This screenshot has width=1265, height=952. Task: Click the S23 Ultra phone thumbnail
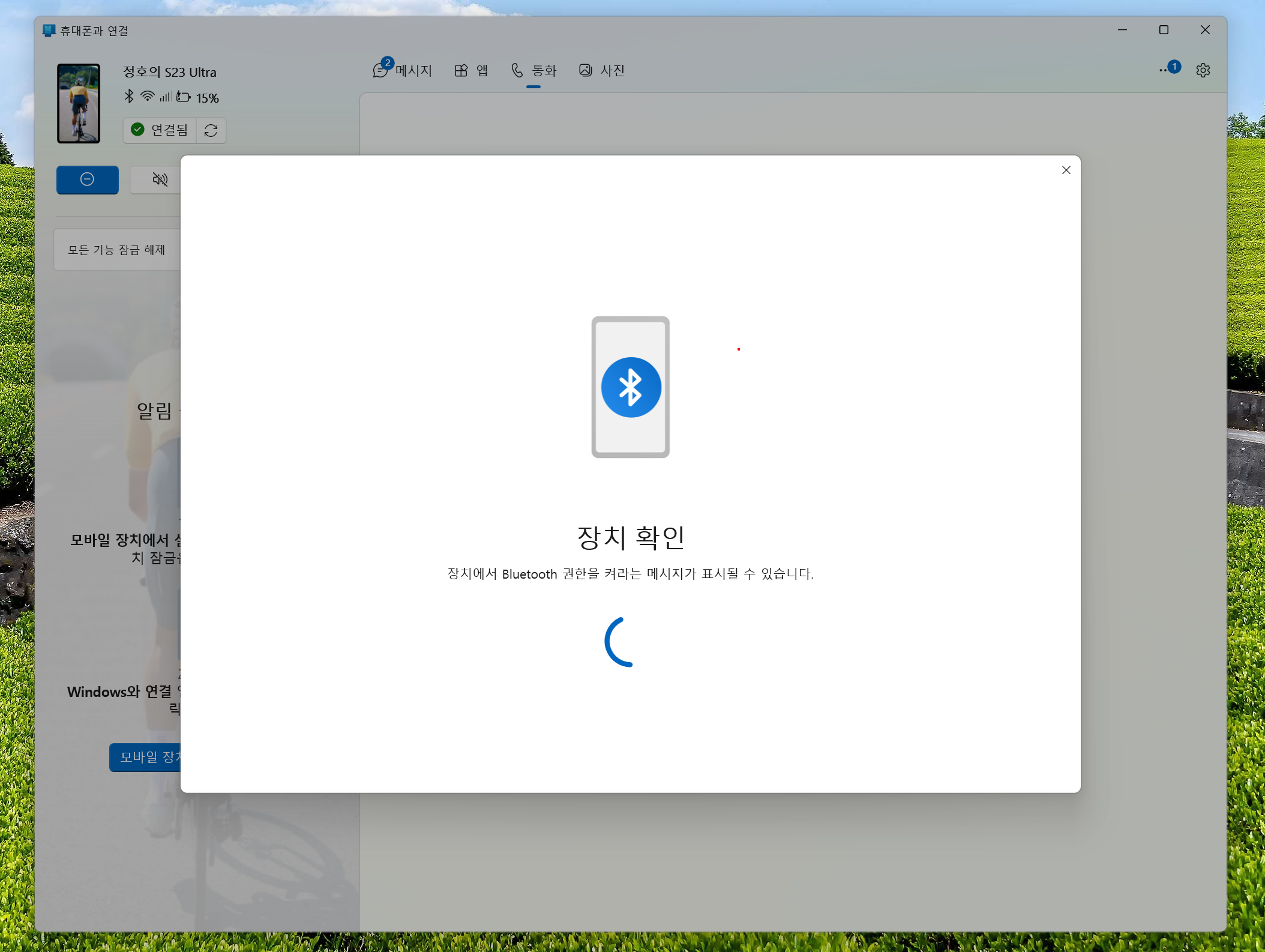tap(79, 103)
